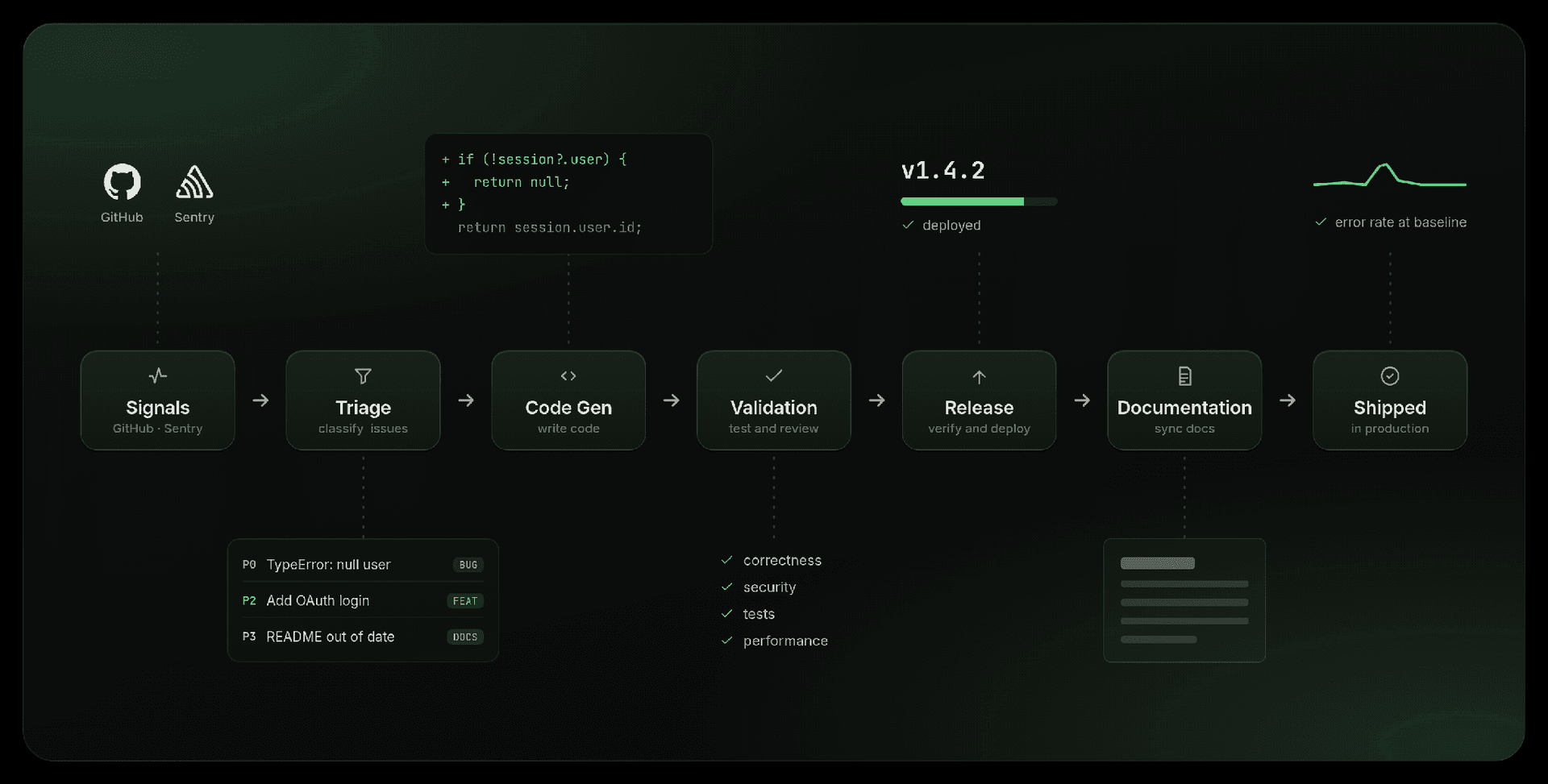1548x784 pixels.
Task: Click the arrow between Documentation and Shipped
Action: pos(1288,400)
